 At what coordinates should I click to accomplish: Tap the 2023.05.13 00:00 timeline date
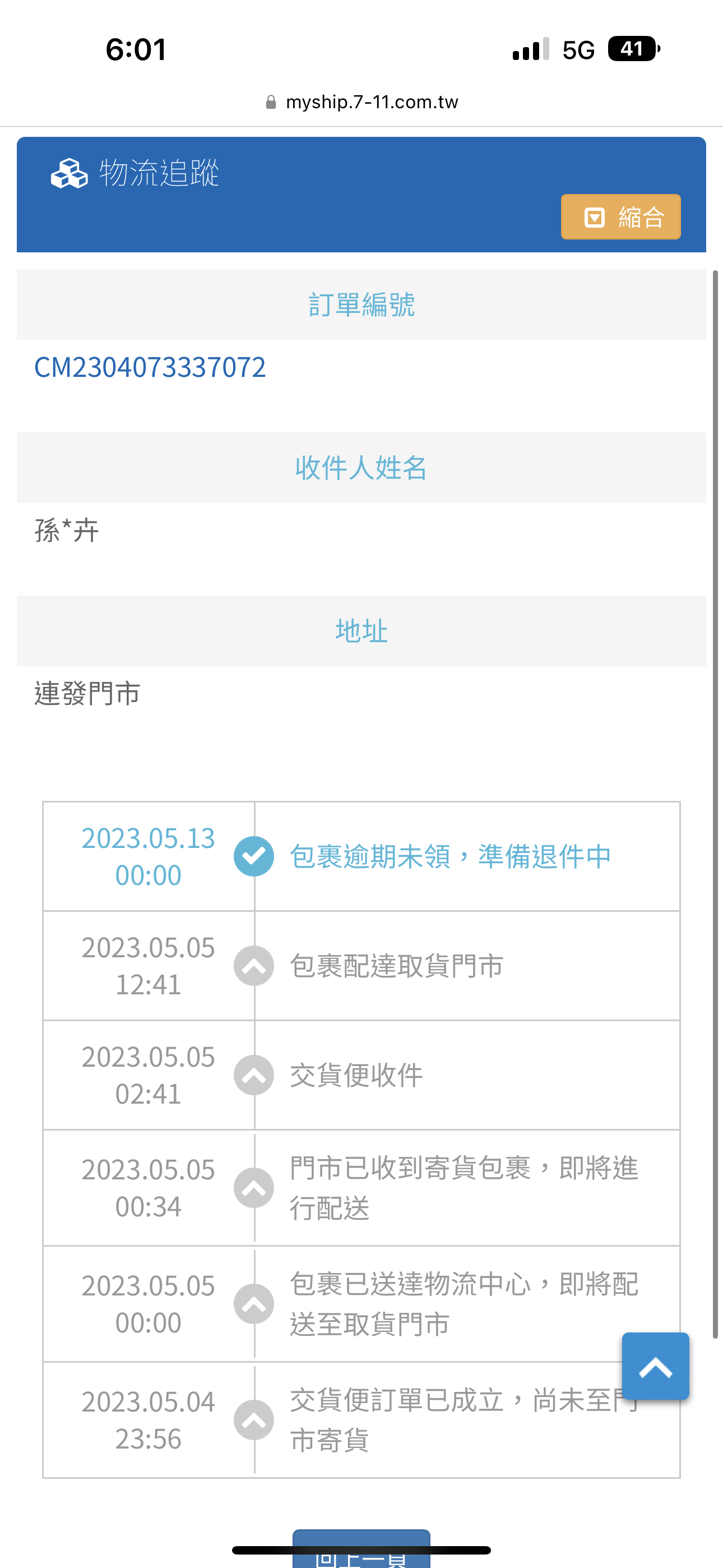click(148, 856)
